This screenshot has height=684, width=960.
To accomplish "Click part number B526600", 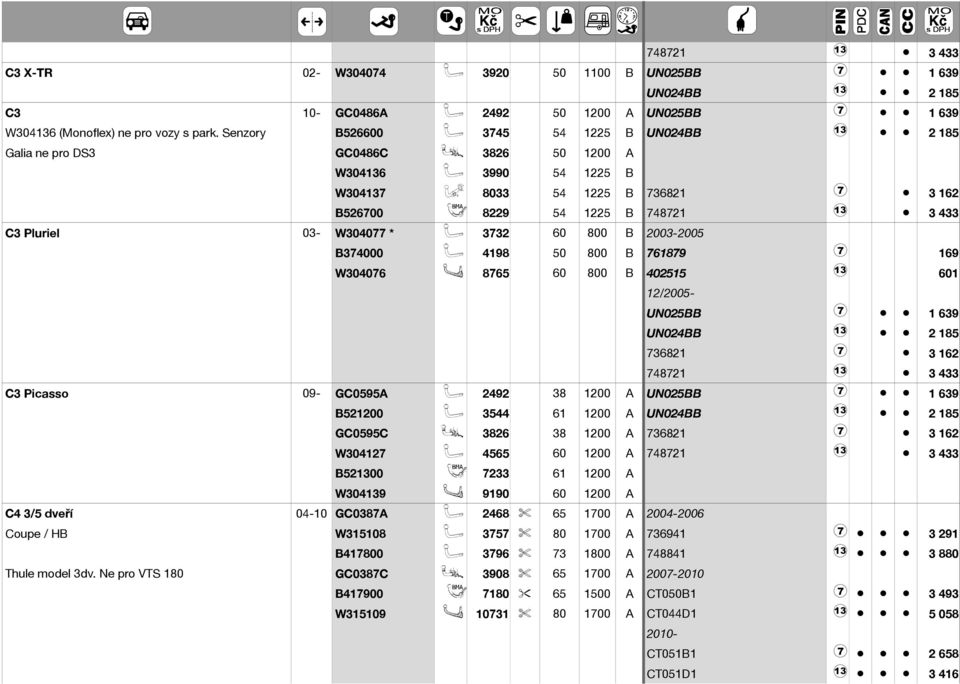I will click(359, 133).
